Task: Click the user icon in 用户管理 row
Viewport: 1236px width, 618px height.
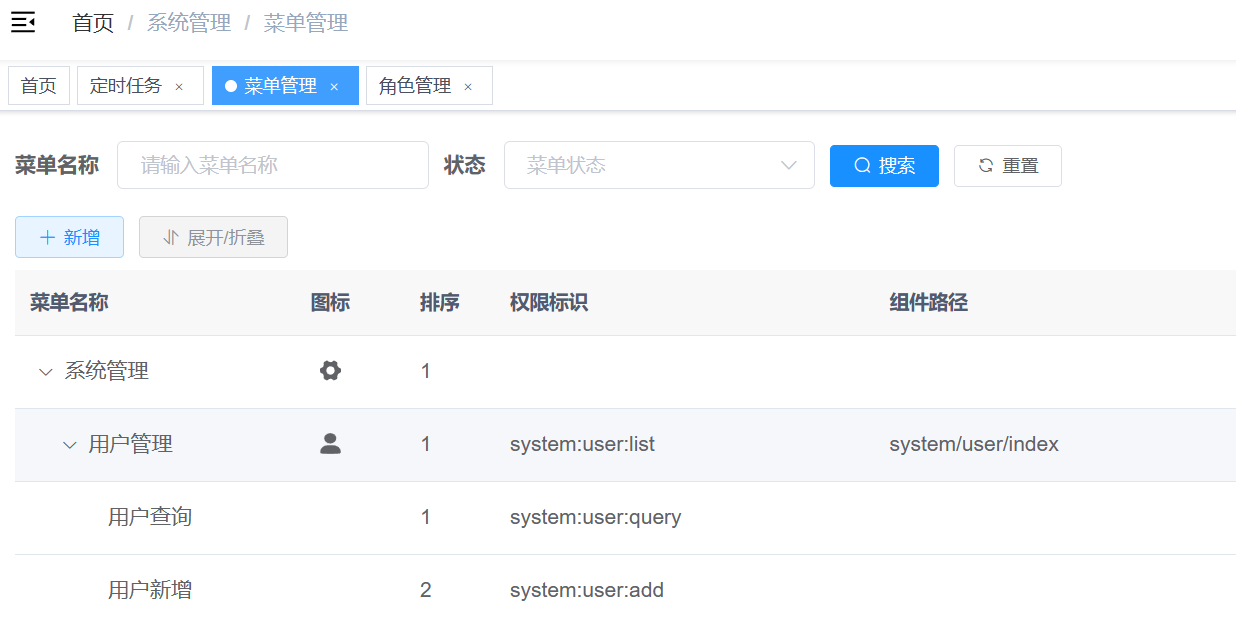Action: pyautogui.click(x=330, y=444)
